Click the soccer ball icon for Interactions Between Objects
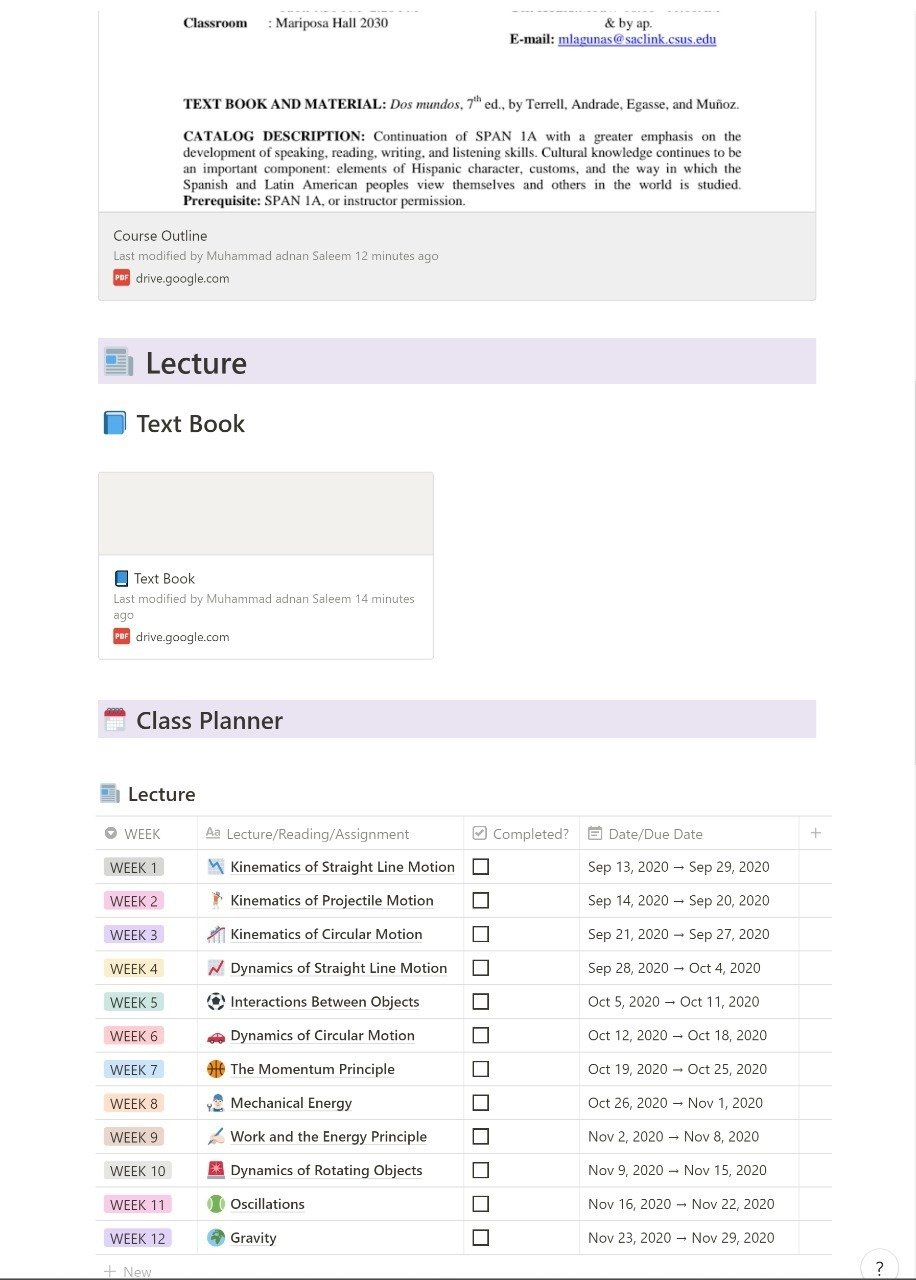 [216, 1001]
